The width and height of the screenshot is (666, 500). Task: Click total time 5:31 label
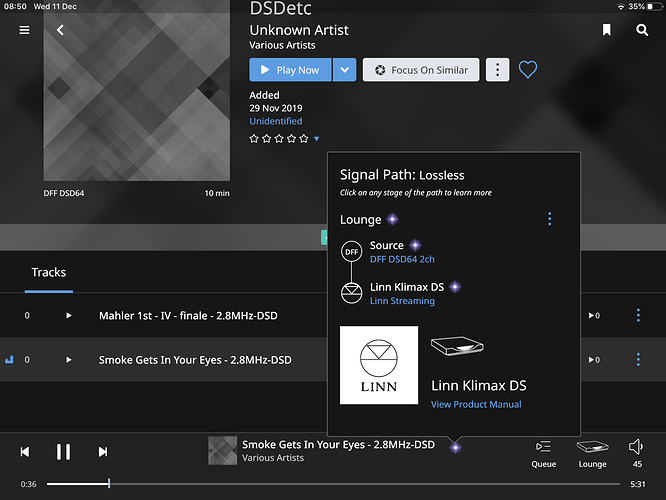(638, 484)
